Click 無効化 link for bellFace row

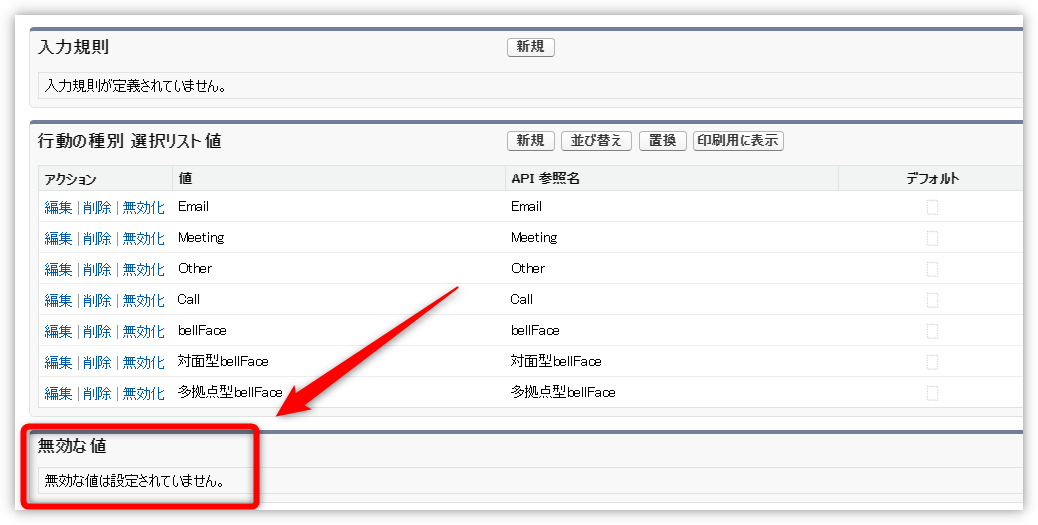click(144, 331)
